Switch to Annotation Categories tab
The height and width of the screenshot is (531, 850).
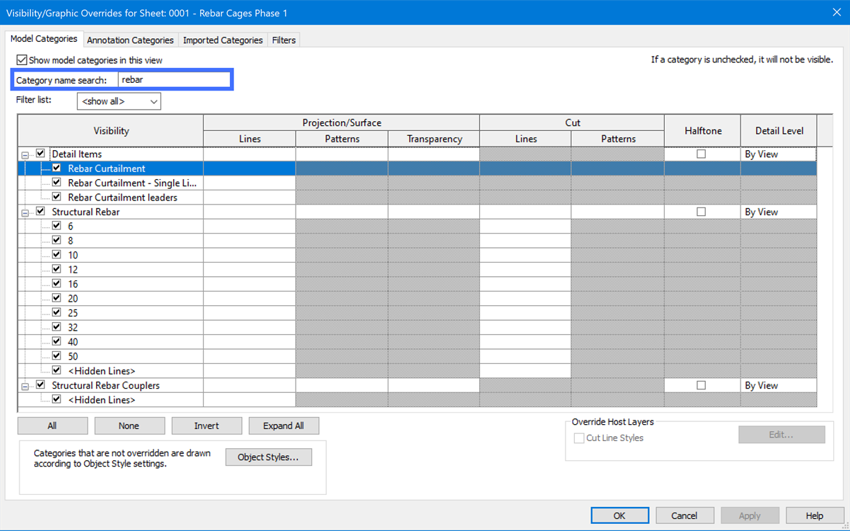[x=130, y=40]
